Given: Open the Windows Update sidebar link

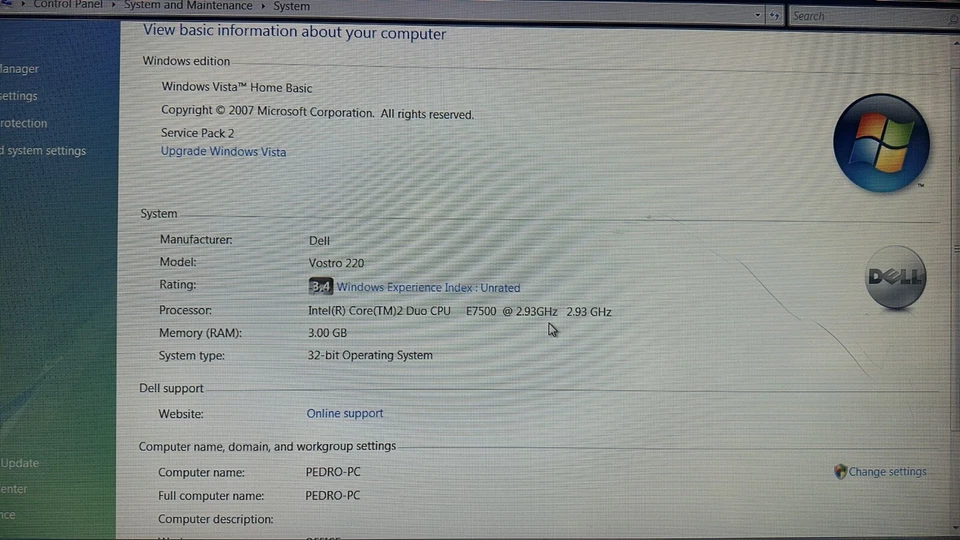Looking at the screenshot, I should pyautogui.click(x=20, y=463).
